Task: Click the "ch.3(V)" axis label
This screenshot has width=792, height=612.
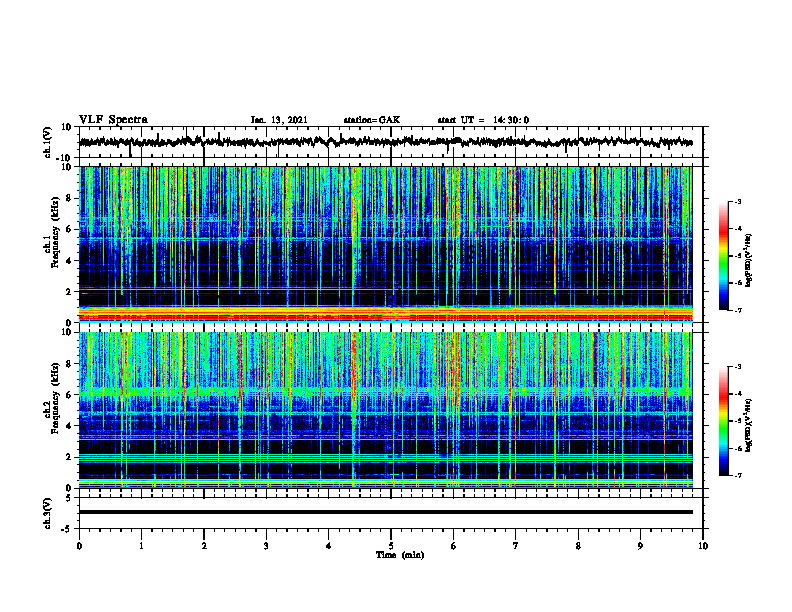Action: click(47, 513)
